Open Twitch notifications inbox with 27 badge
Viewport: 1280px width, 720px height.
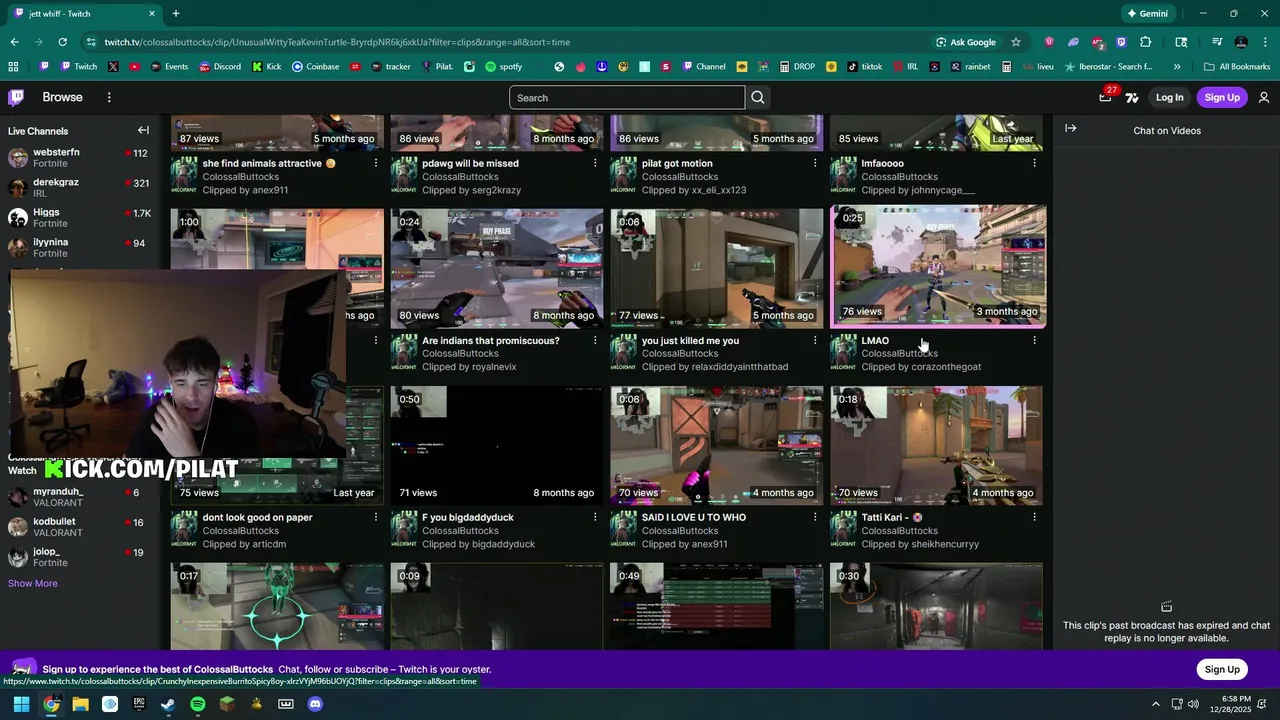point(1105,97)
